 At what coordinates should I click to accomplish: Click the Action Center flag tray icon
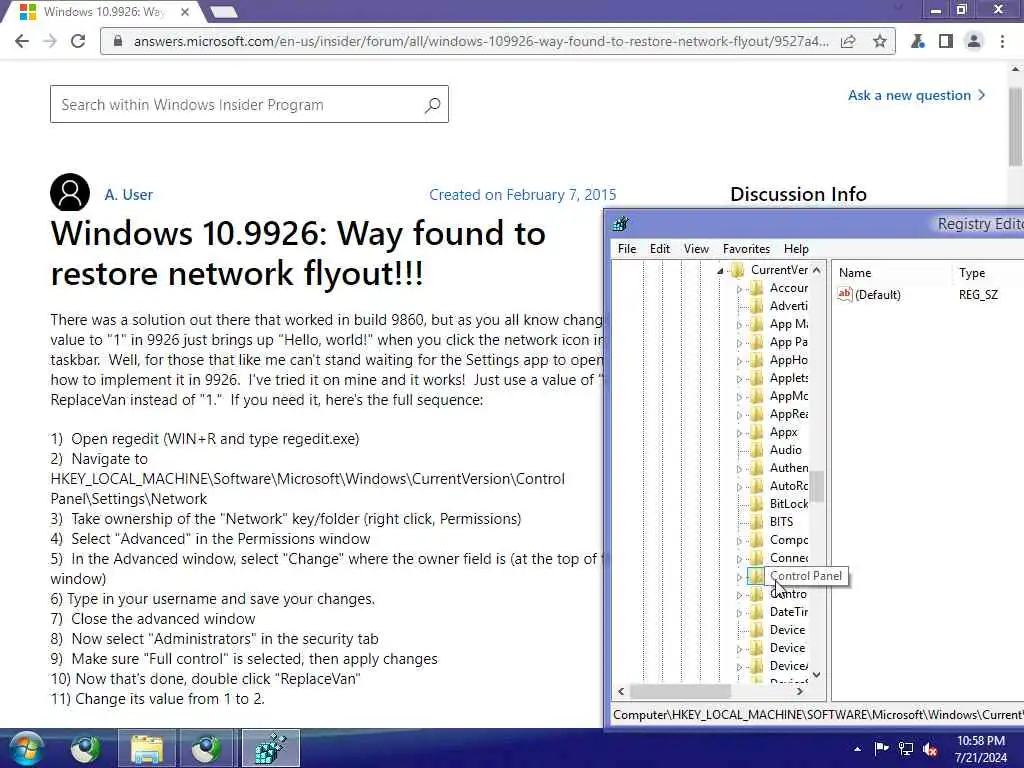tap(881, 748)
